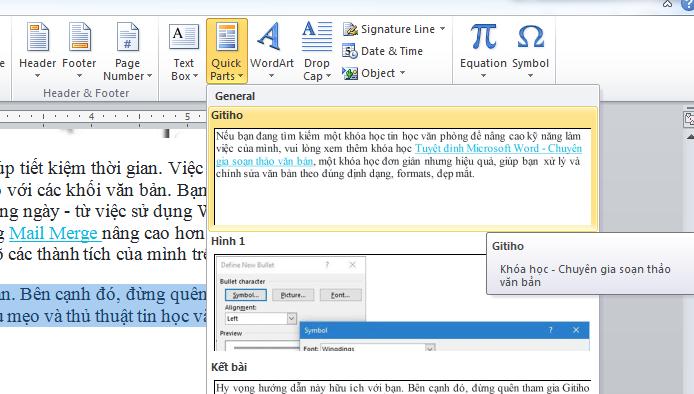Select the Kết bài quick part preview
Image resolution: width=694 pixels, height=394 pixels.
[x=402, y=387]
